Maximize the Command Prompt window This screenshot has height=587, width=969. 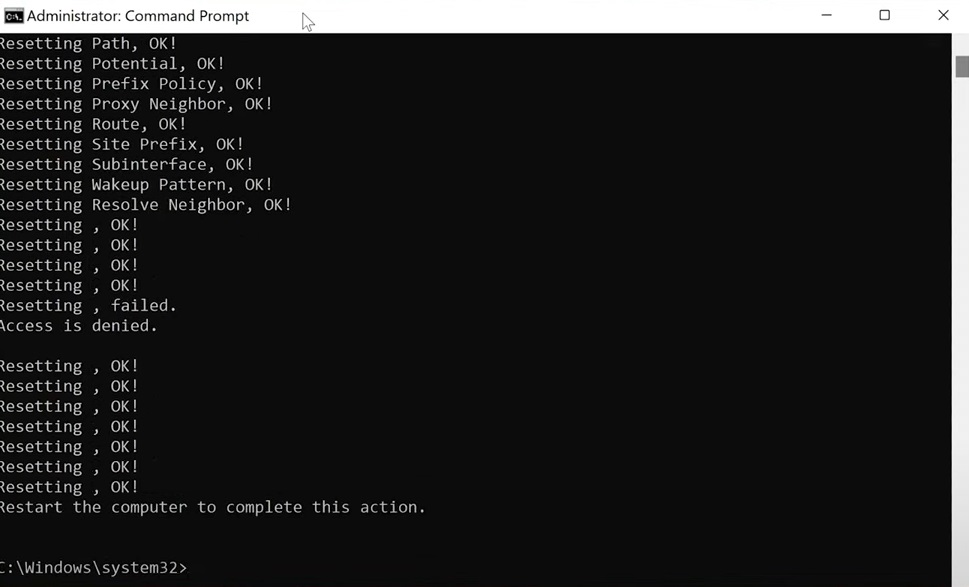[x=884, y=15]
